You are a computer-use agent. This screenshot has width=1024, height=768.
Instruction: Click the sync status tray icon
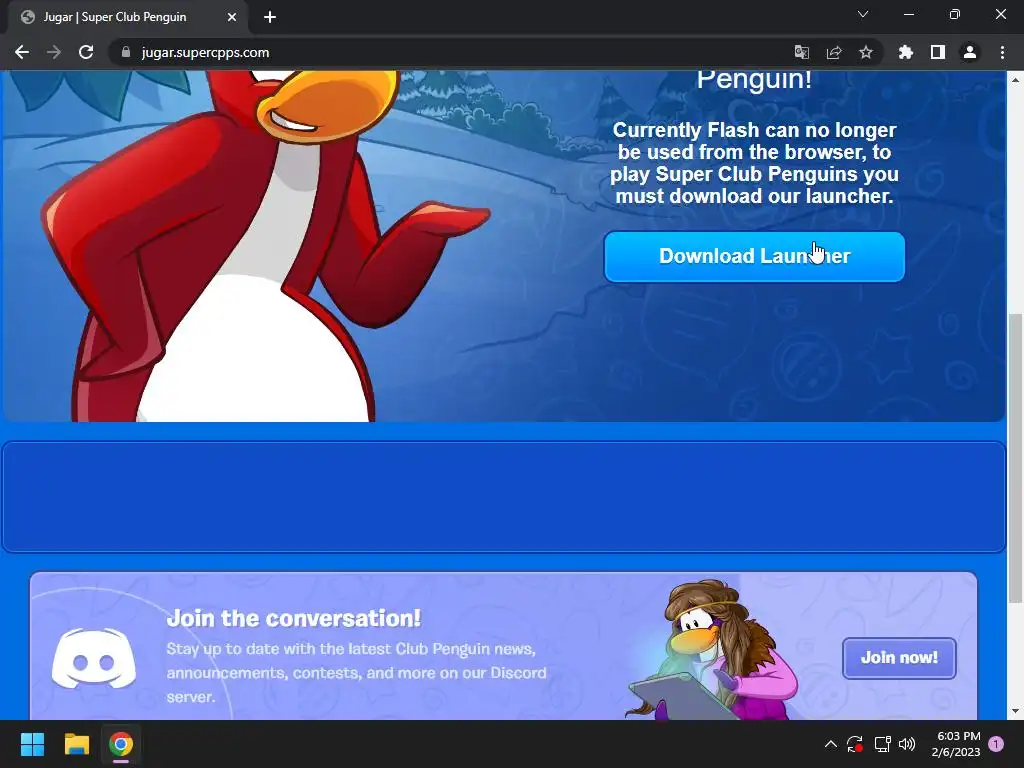855,744
